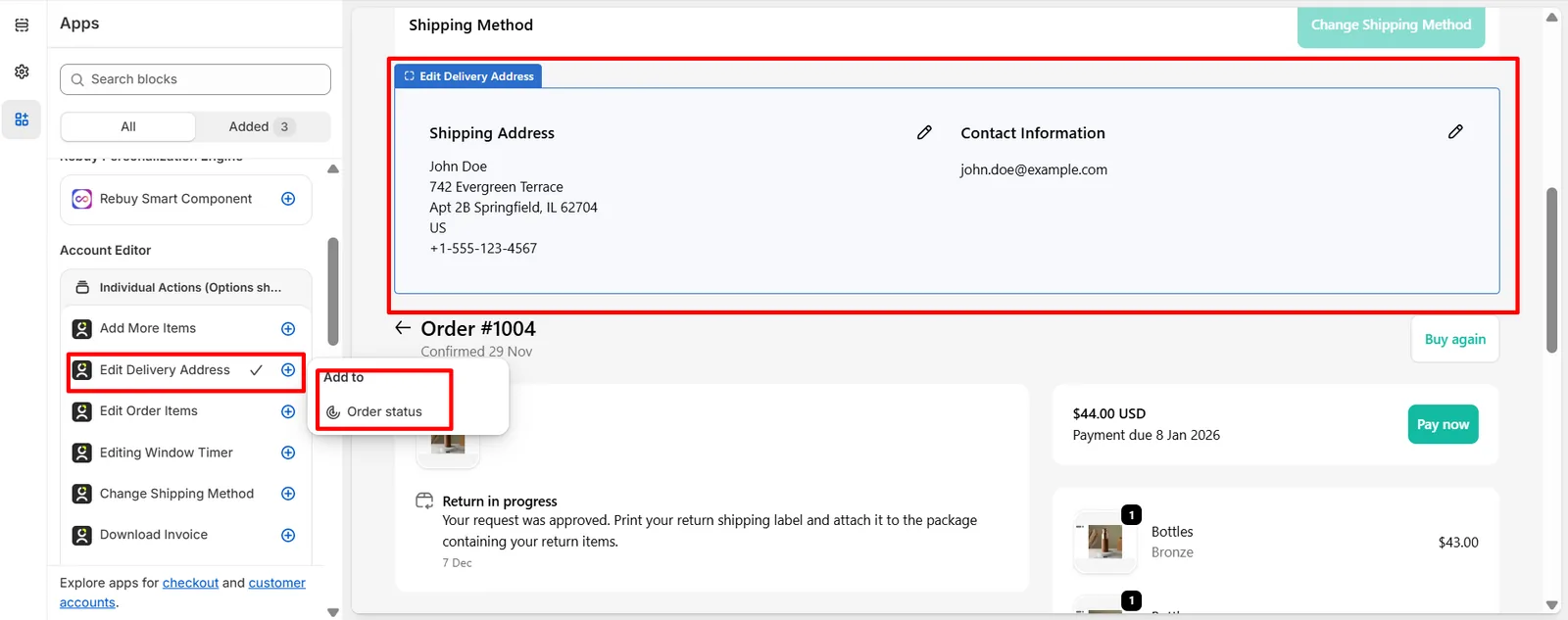Open the settings gear in left rail
The width and height of the screenshot is (1568, 620).
[22, 72]
